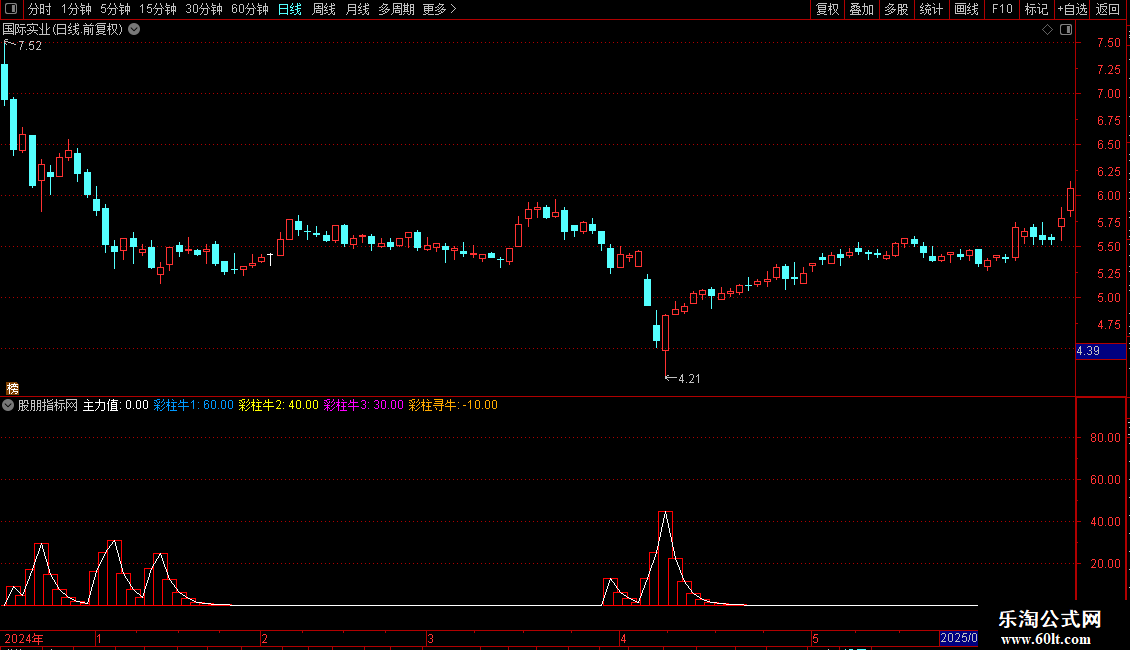
Task: Switch to the 分时 chart period
Action: 40,9
